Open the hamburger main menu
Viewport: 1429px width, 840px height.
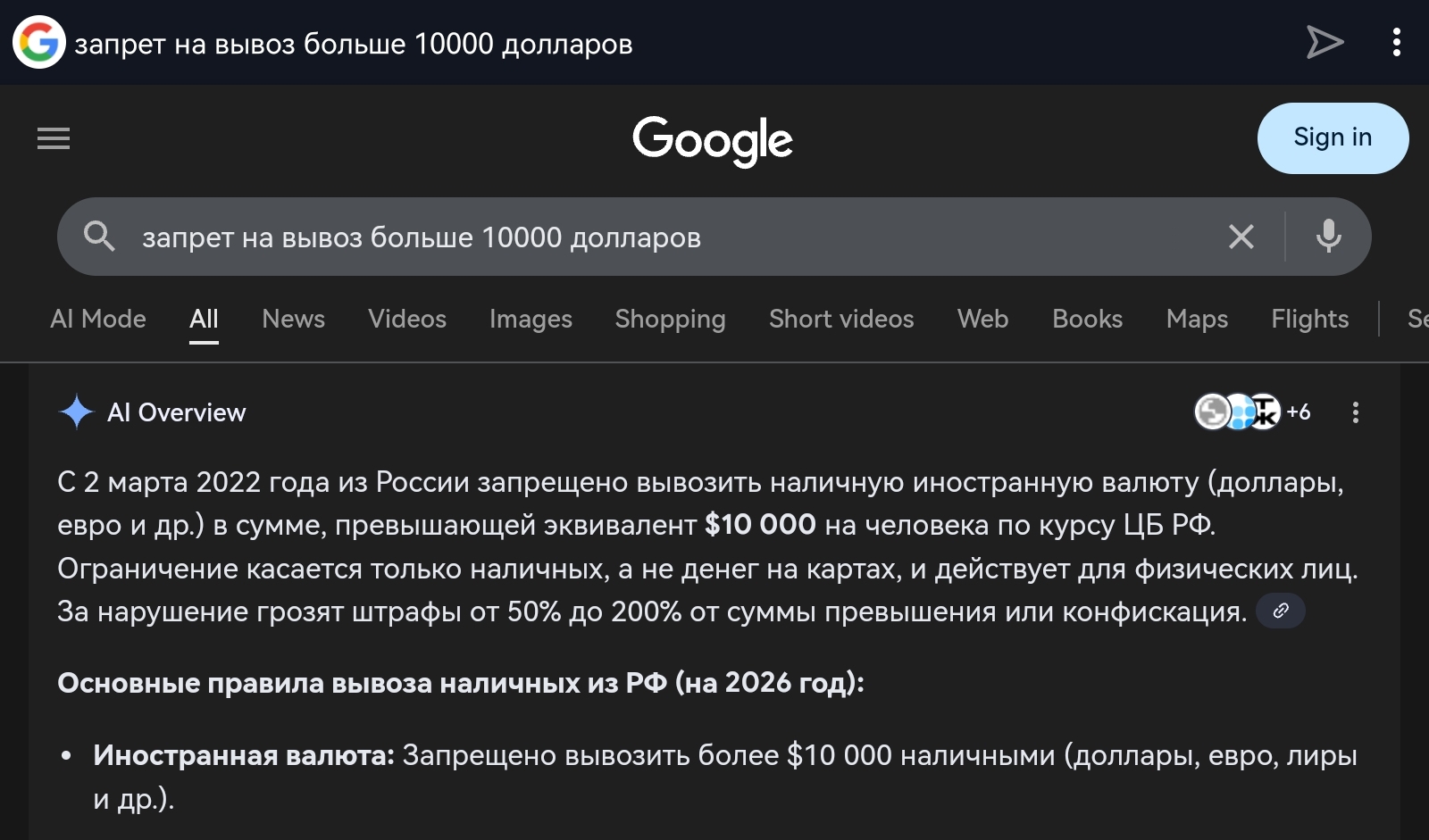click(x=54, y=138)
